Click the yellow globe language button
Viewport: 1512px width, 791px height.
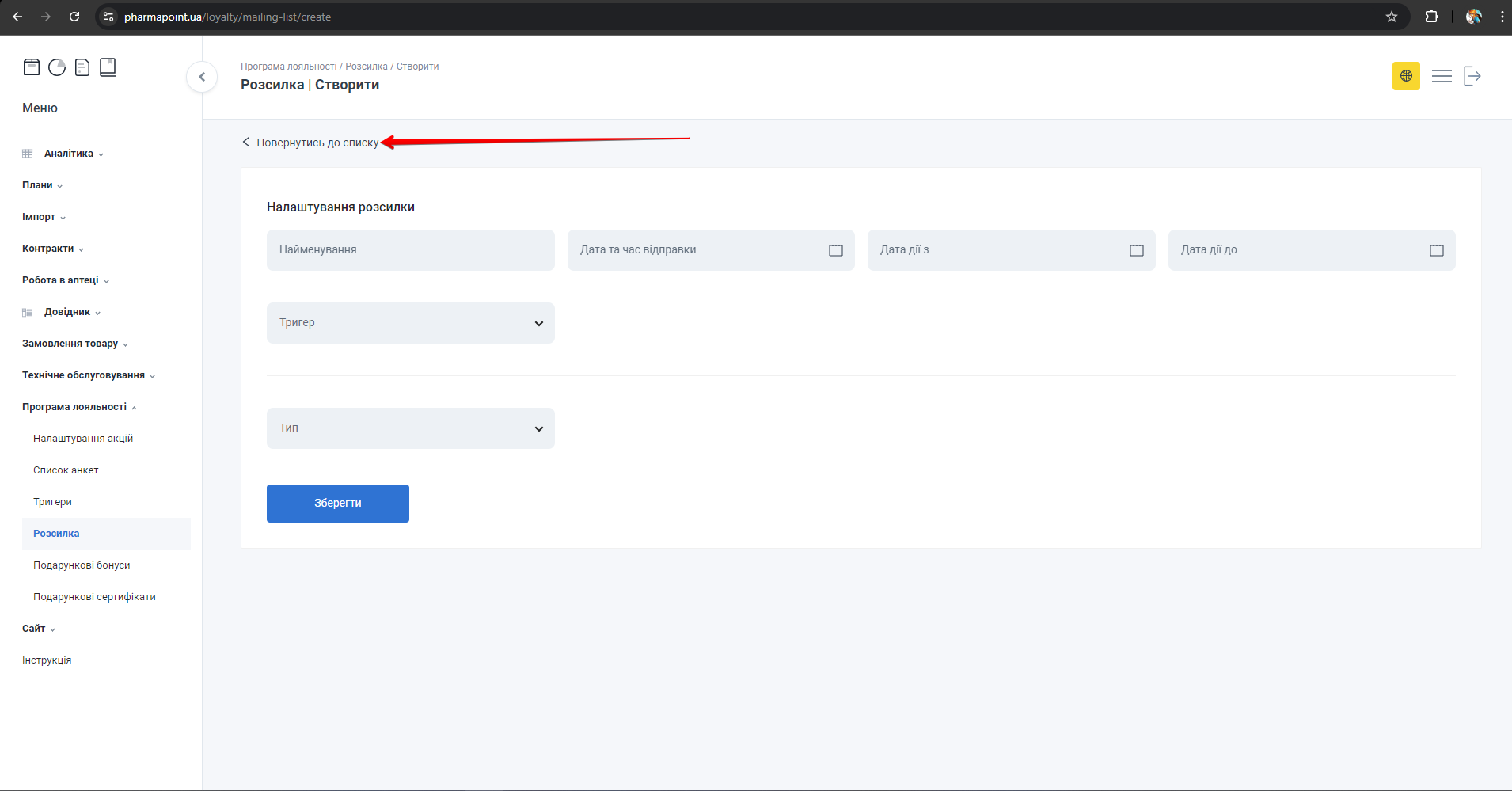(x=1406, y=76)
